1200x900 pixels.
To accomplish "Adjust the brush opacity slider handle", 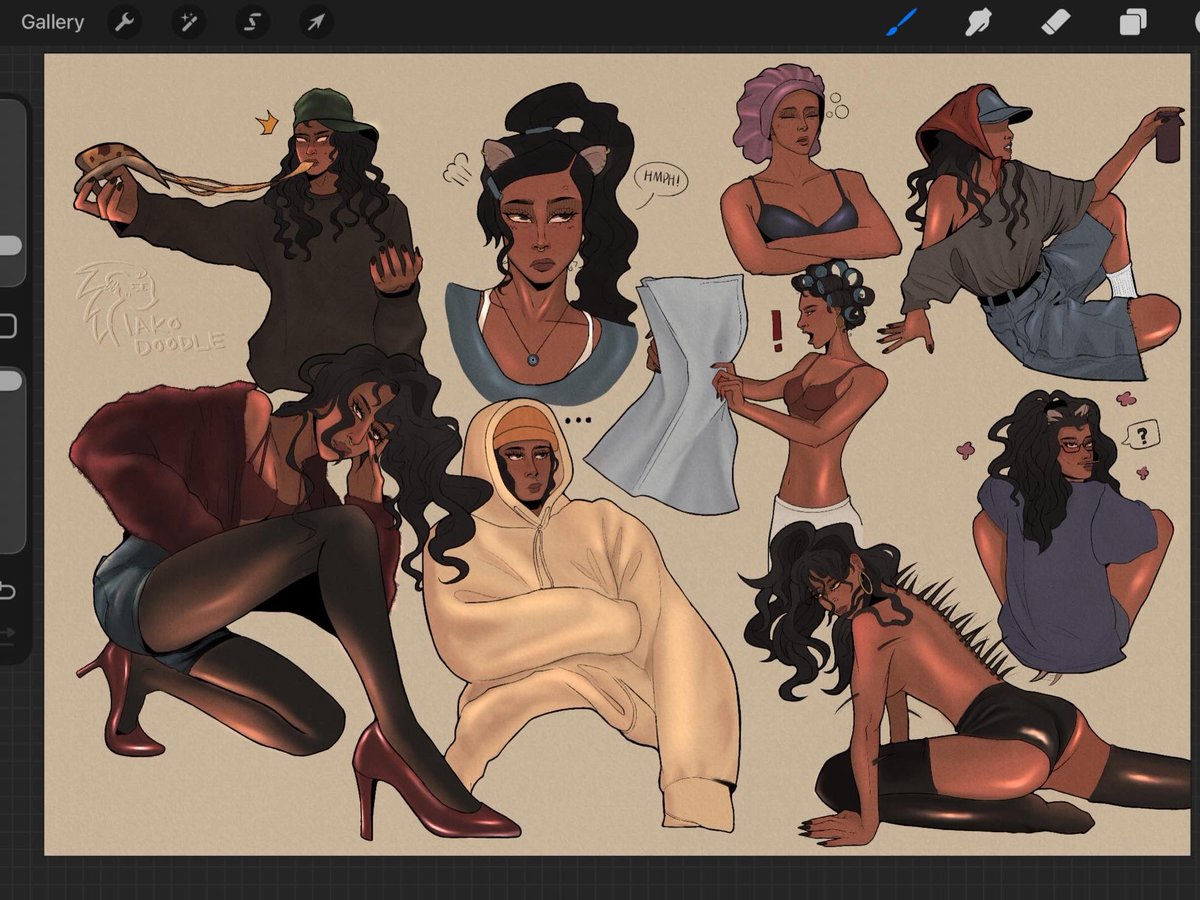I will coord(9,381).
